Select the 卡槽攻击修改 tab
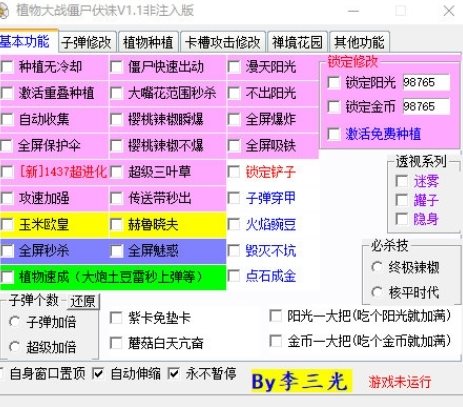 point(223,42)
